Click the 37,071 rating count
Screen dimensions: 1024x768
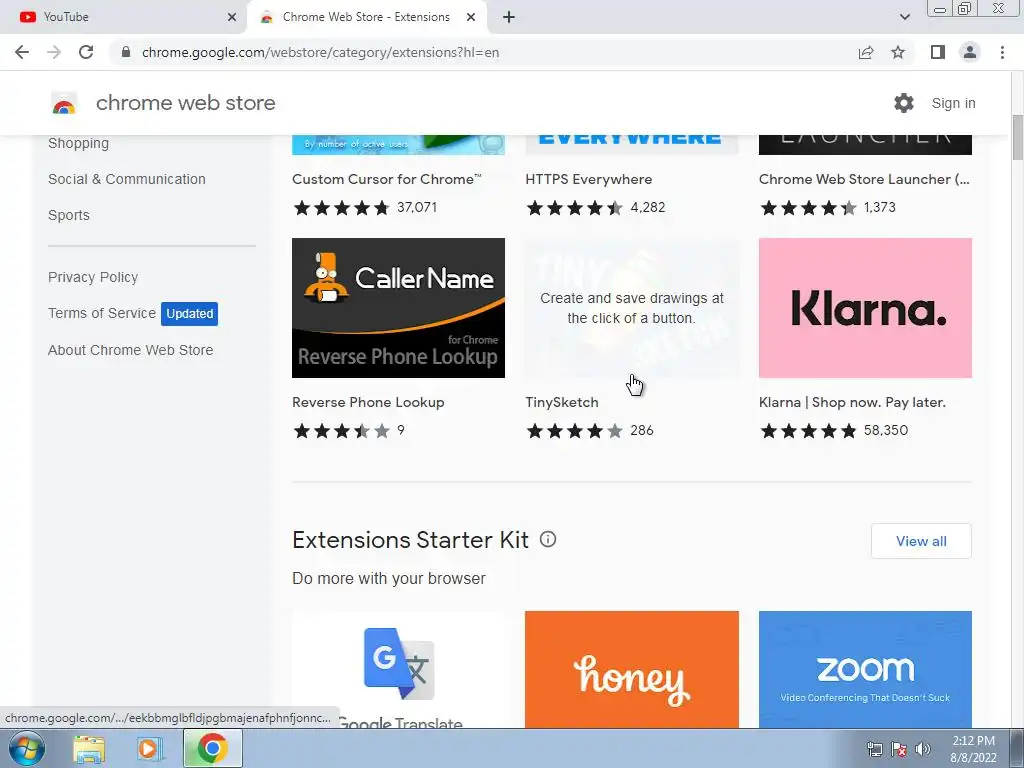(x=417, y=207)
